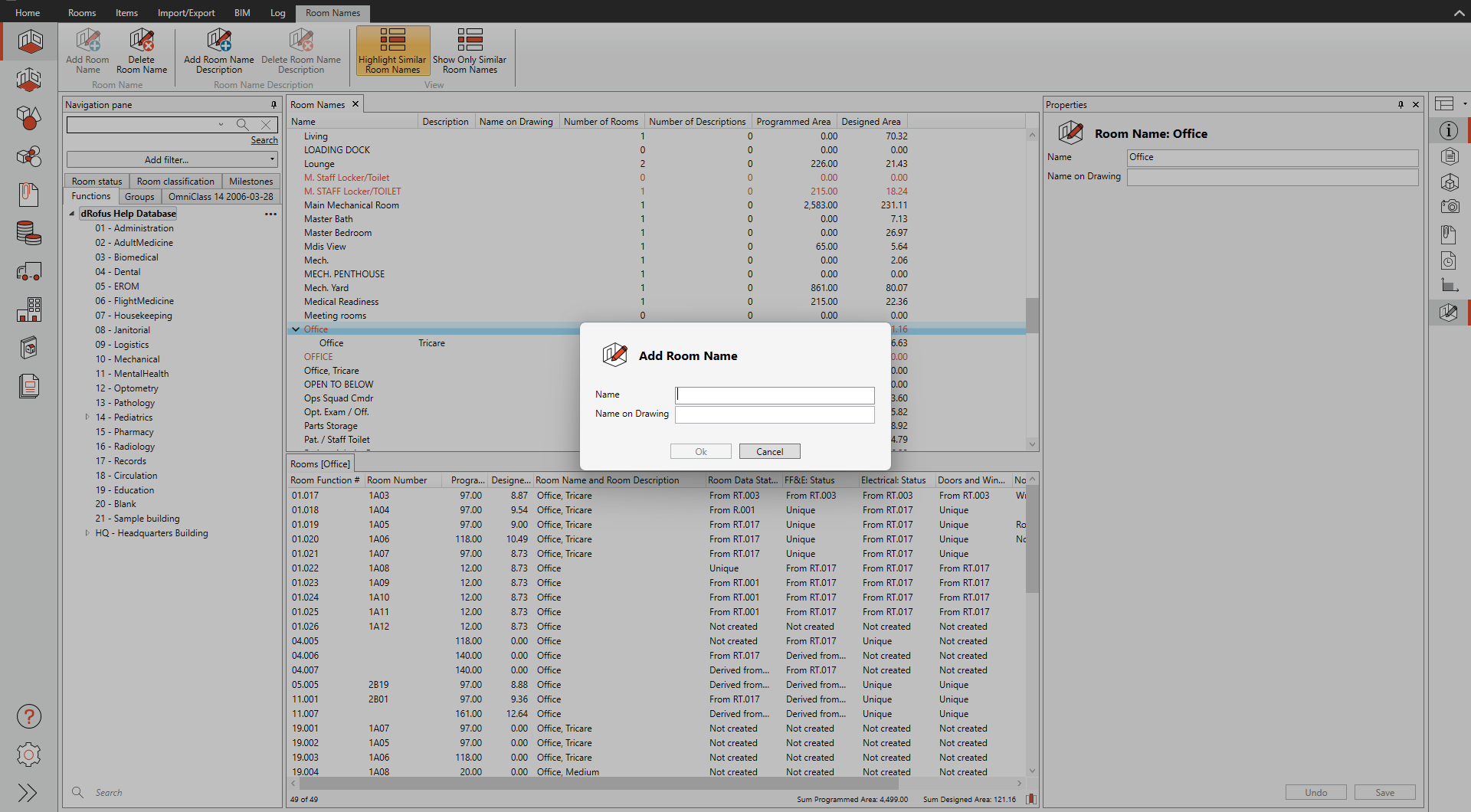This screenshot has height=812, width=1471.
Task: Open settings gear in left sidebar
Action: pyautogui.click(x=29, y=755)
